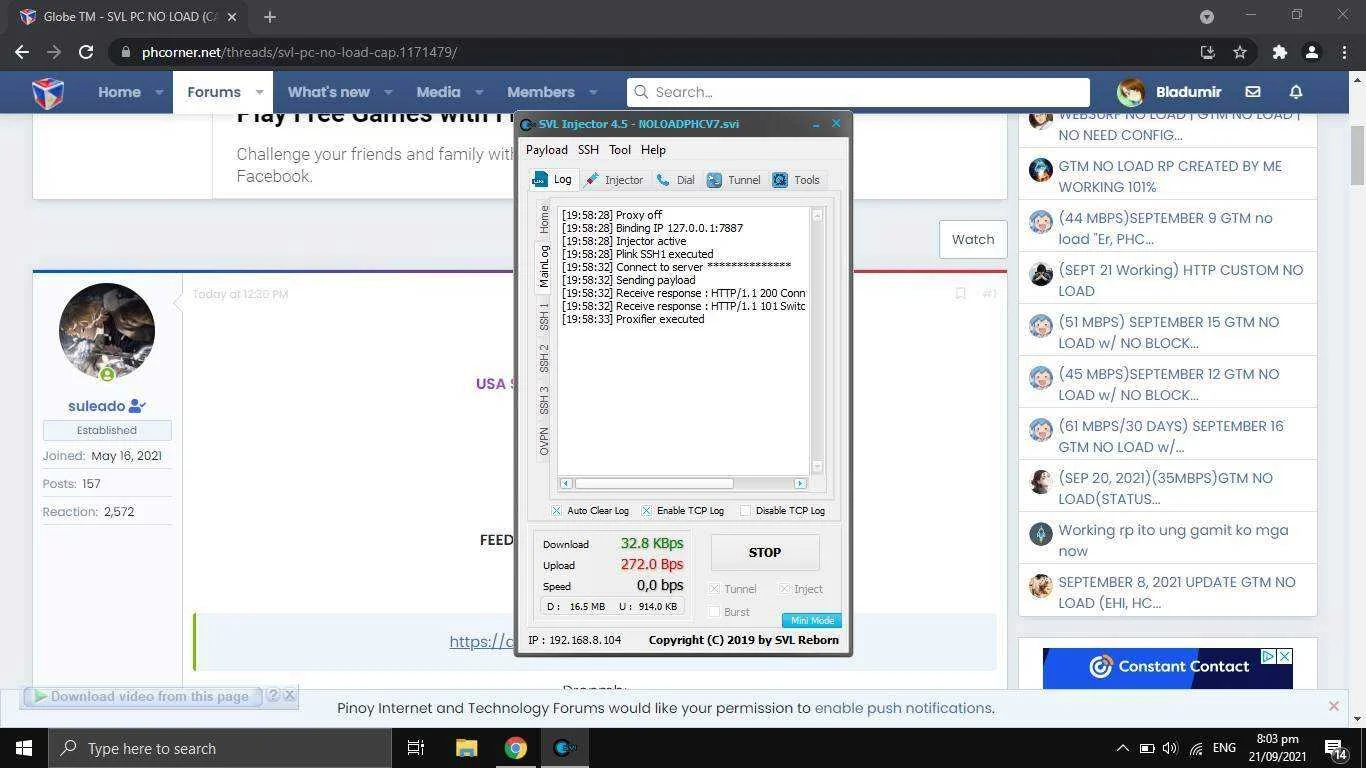1366x768 pixels.
Task: Click the log horizontal scroll right arrow
Action: 800,483
